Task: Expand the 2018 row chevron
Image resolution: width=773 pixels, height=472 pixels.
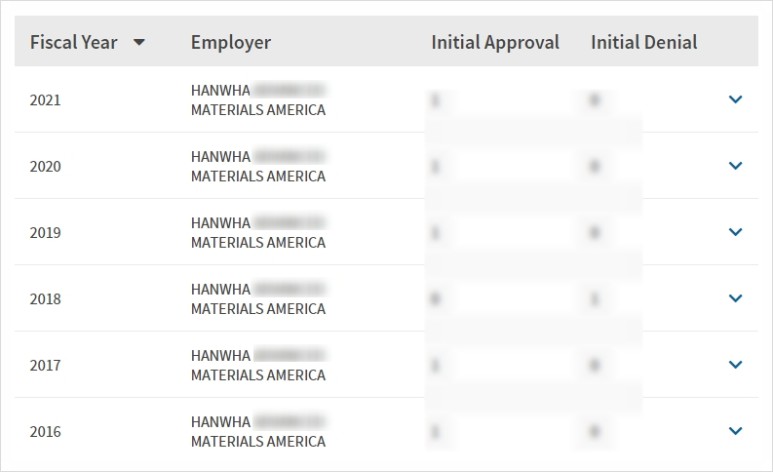Action: tap(735, 298)
